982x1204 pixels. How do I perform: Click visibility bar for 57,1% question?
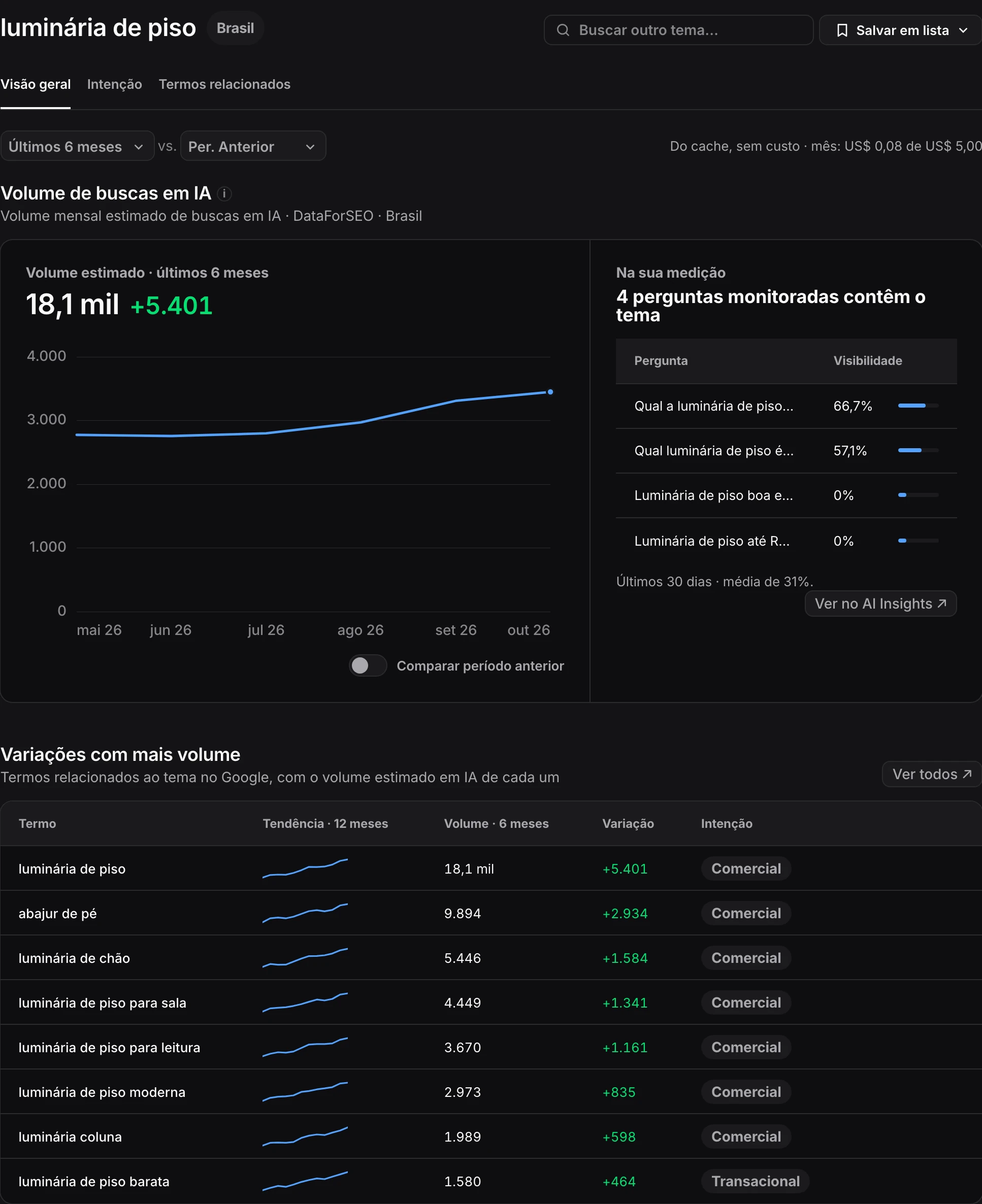(x=918, y=450)
